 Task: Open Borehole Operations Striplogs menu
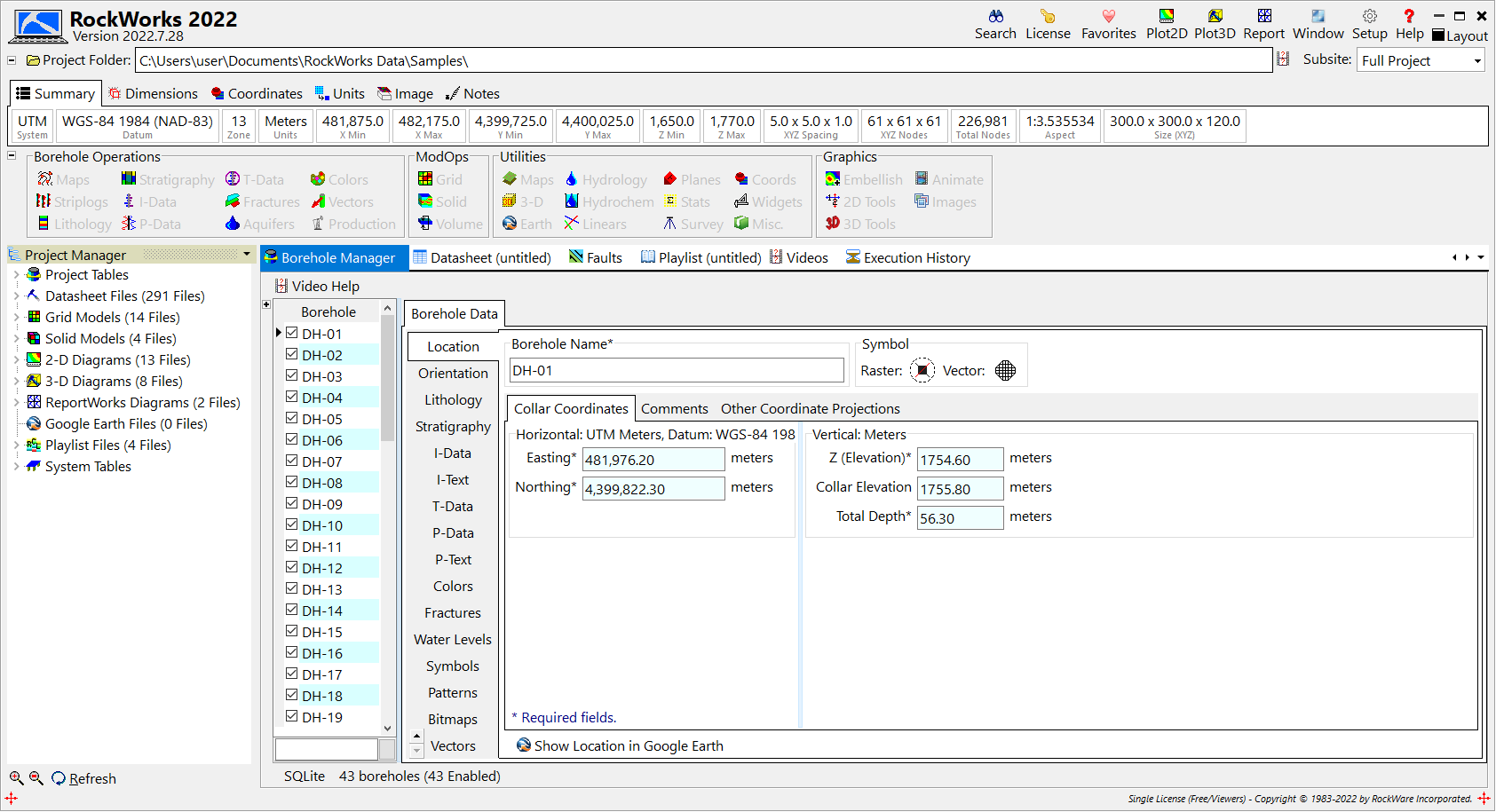tap(72, 201)
